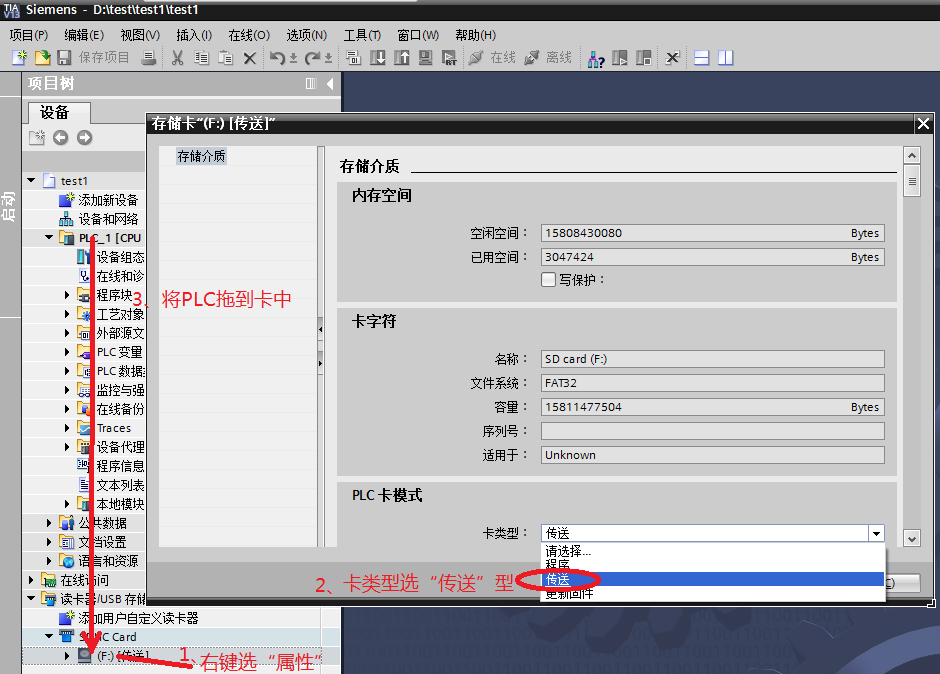Click the Go offline (离线) button

548,58
